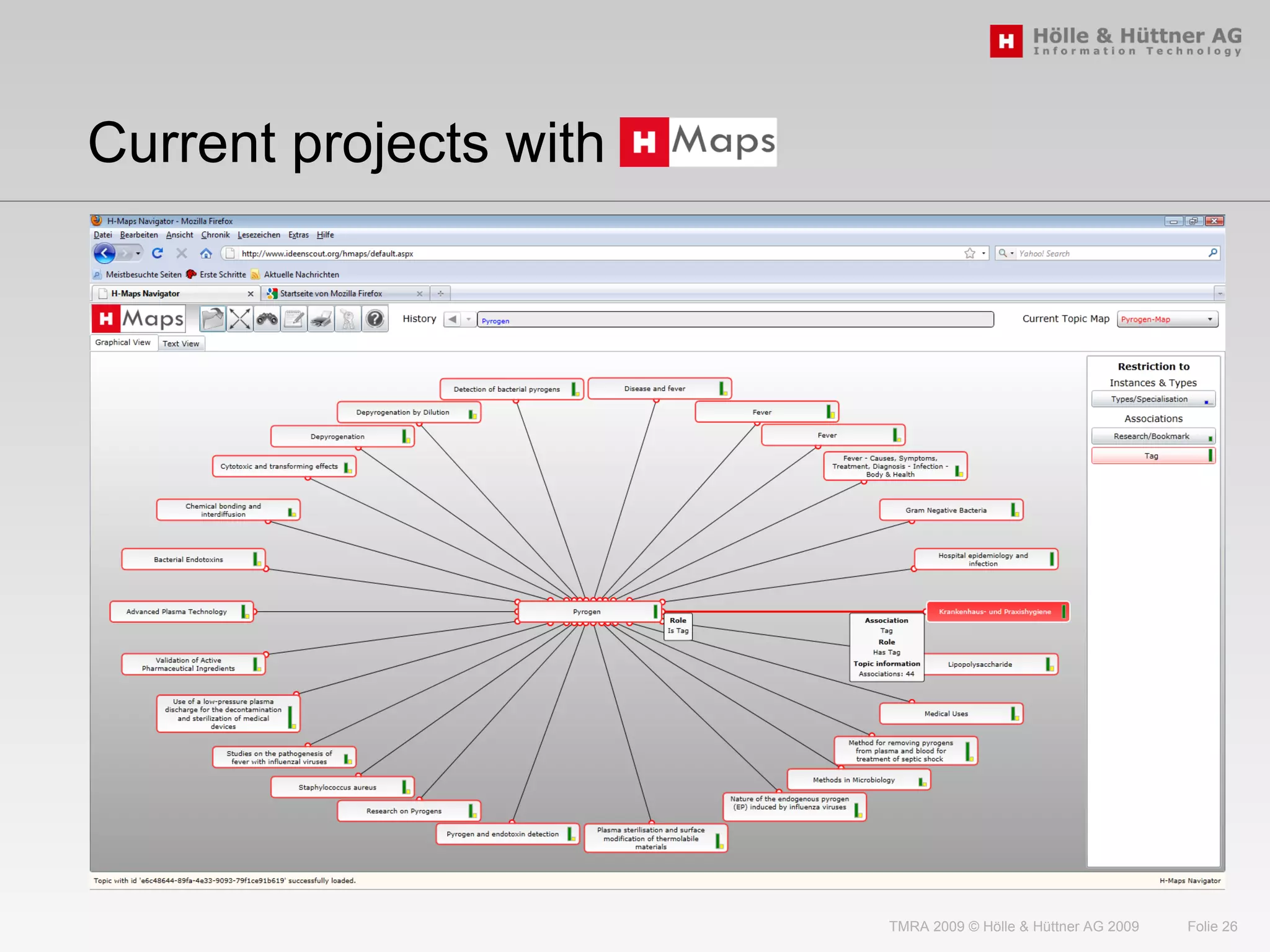Open the binoculars search tool
The width and height of the screenshot is (1270, 952).
(x=267, y=319)
